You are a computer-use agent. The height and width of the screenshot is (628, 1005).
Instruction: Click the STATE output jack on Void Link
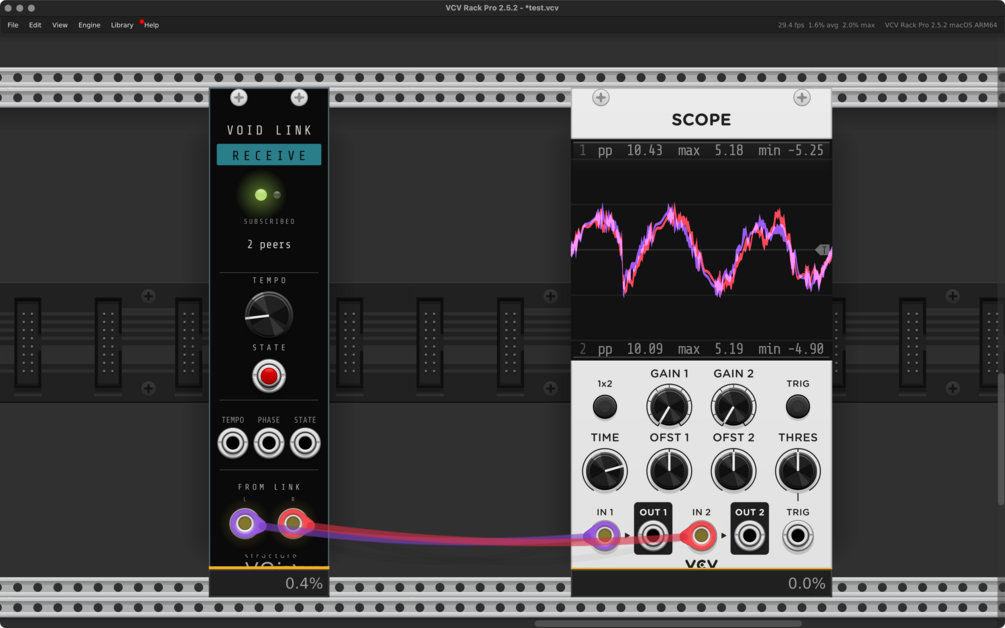coord(305,443)
